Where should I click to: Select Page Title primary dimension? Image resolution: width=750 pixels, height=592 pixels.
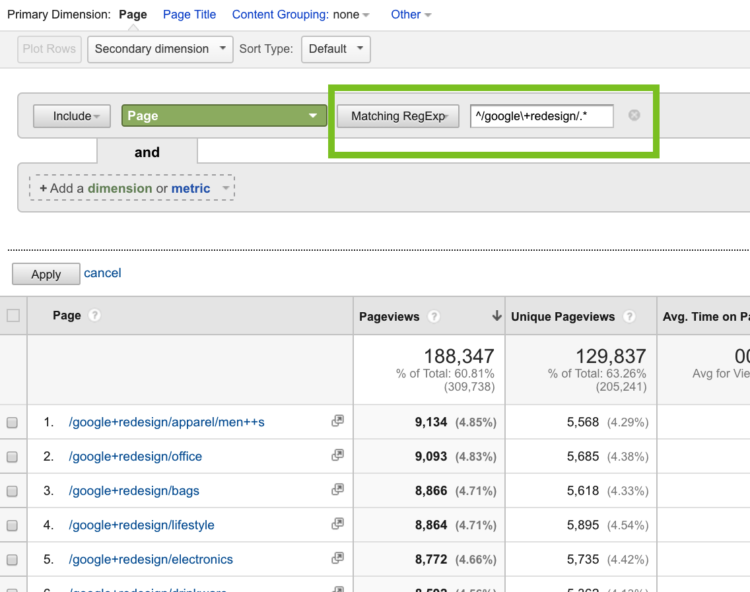[189, 15]
